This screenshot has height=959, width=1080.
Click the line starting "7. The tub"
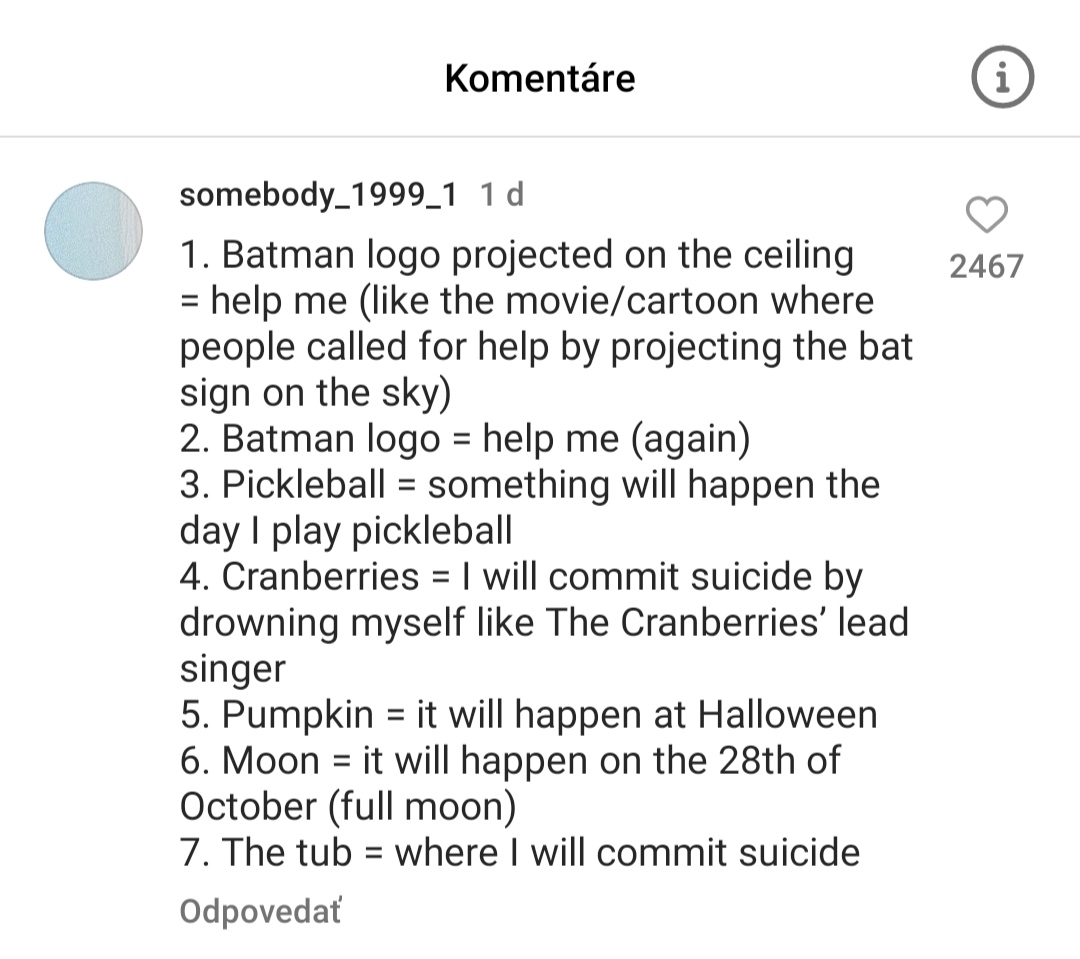pos(520,853)
